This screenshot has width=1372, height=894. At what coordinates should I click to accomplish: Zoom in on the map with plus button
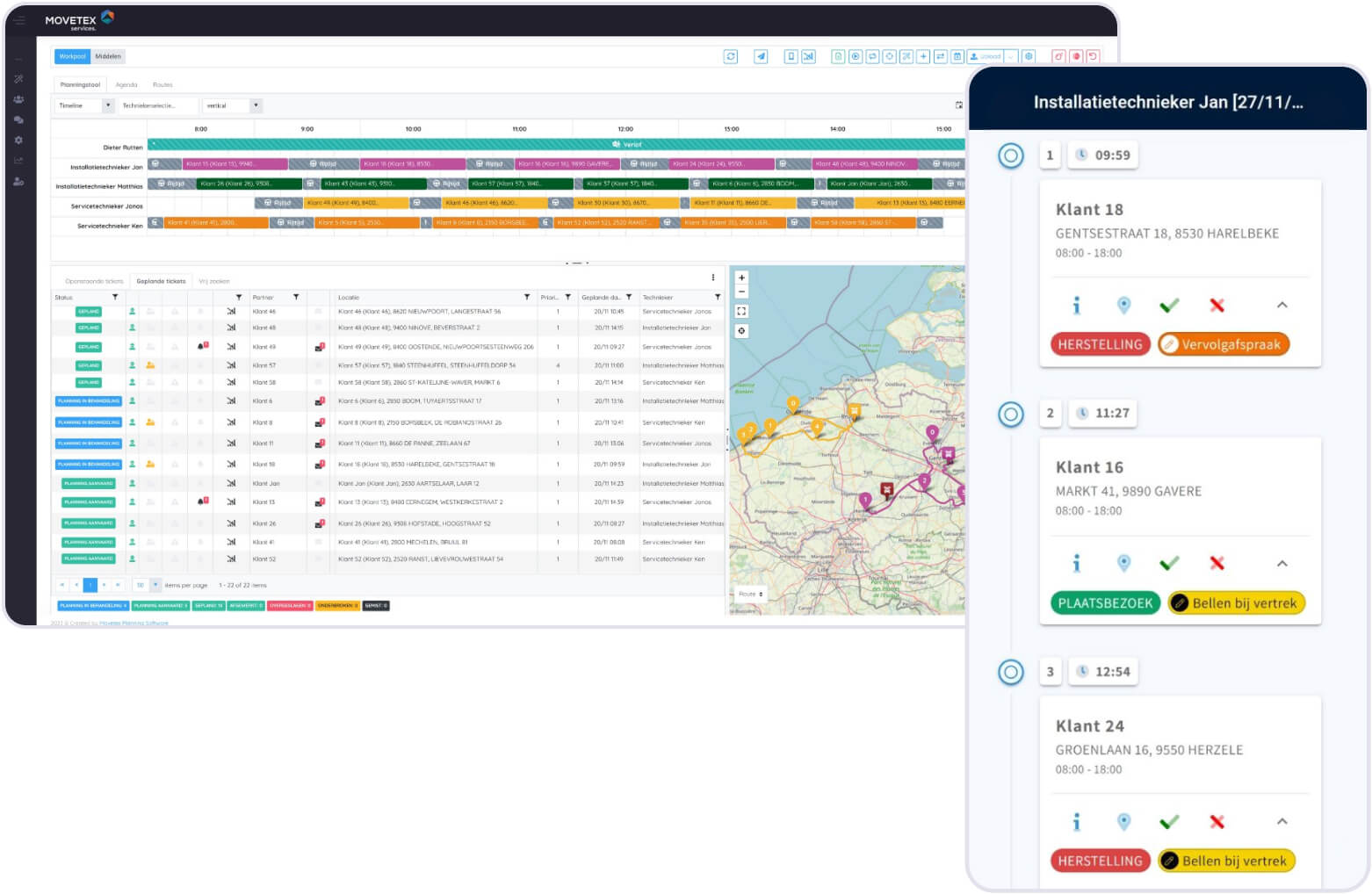coord(741,278)
